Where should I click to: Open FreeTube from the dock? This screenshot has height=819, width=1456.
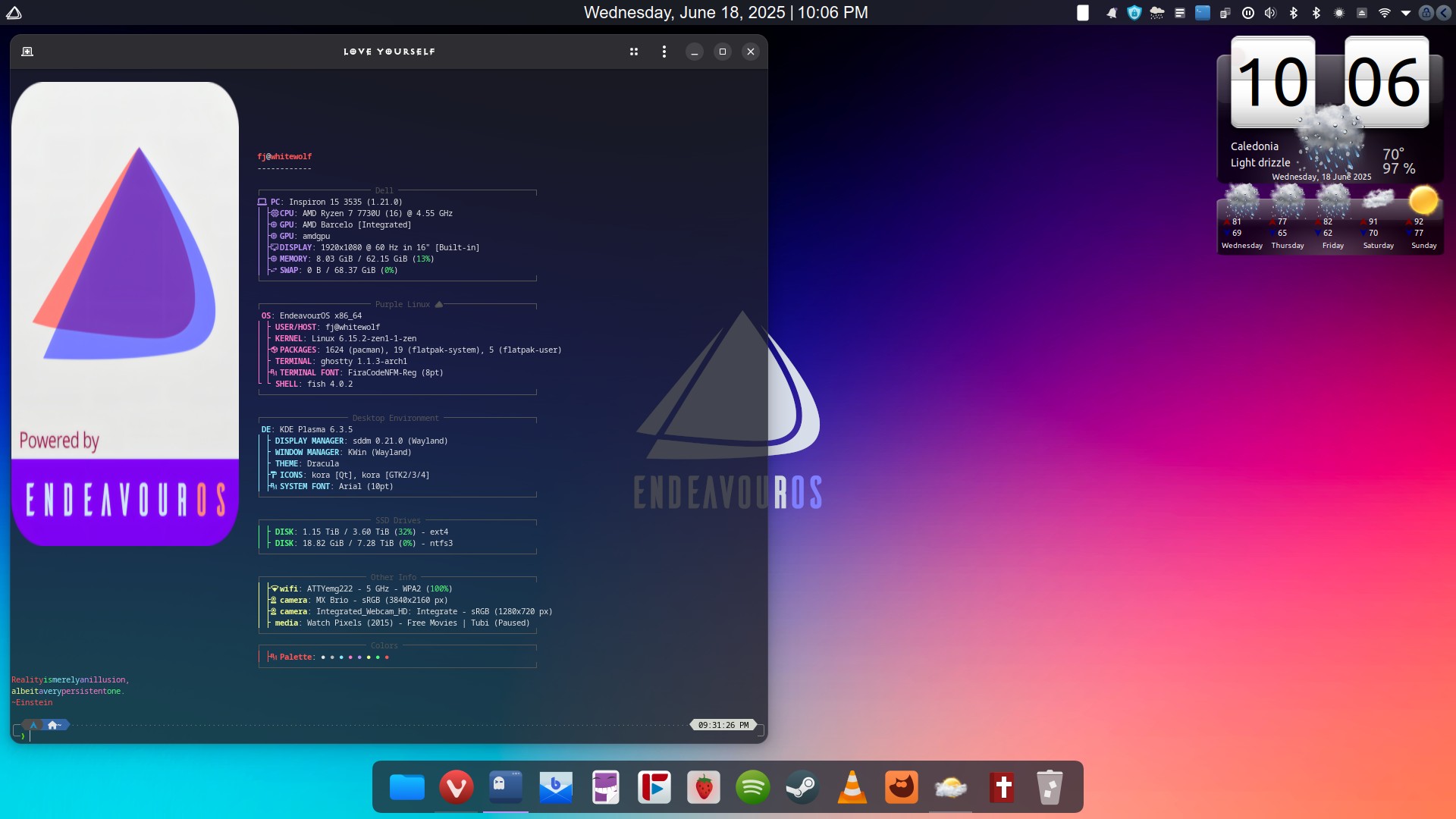coord(654,788)
